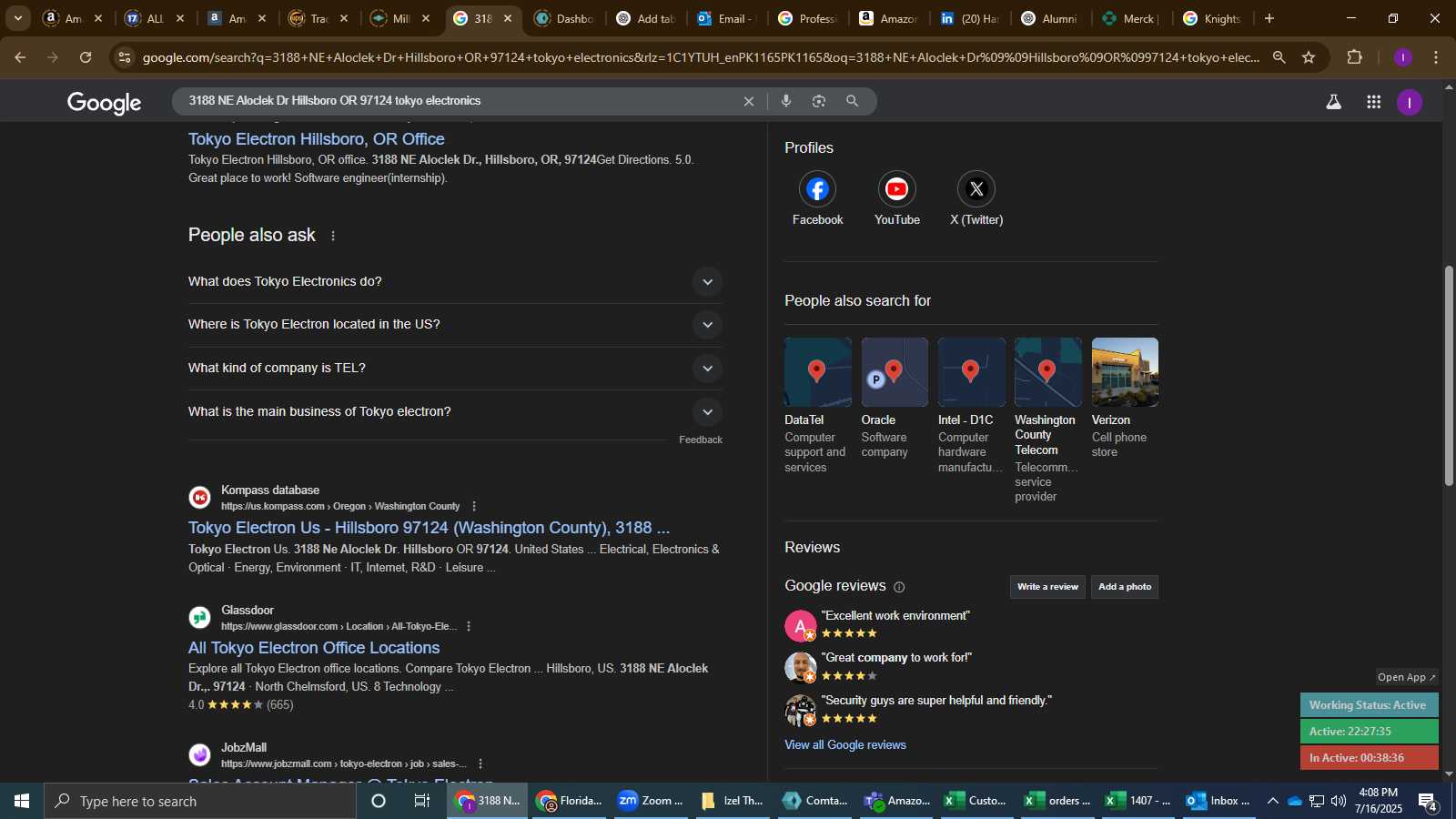Click 'Open App' button
The height and width of the screenshot is (819, 1456).
pos(1406,677)
